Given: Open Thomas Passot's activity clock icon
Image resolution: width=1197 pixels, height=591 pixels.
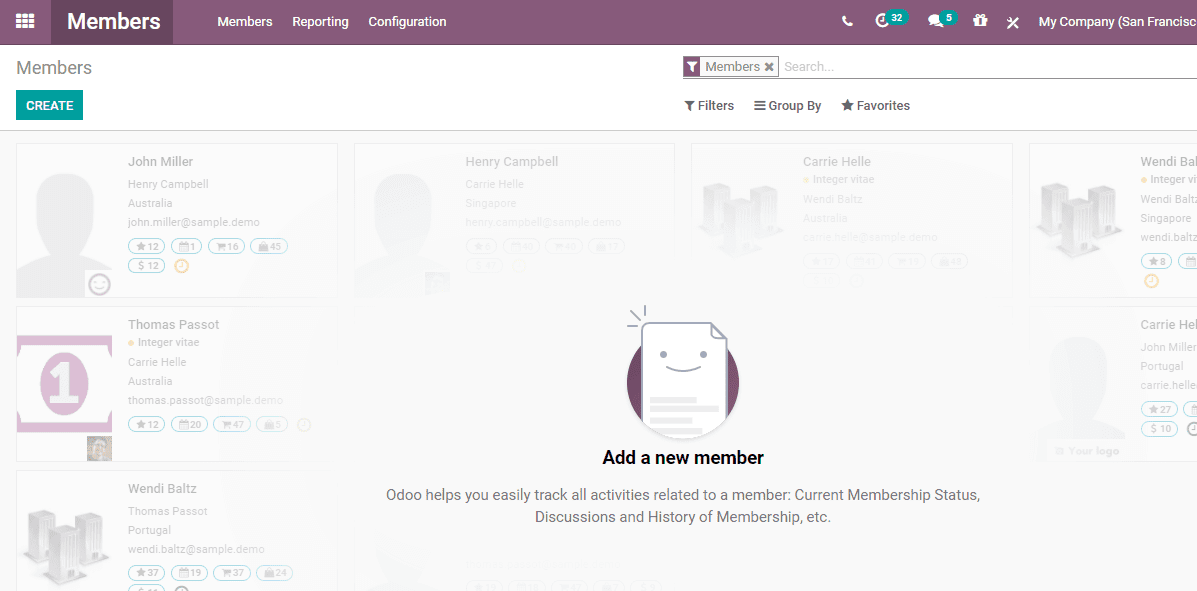Looking at the screenshot, I should coord(304,425).
